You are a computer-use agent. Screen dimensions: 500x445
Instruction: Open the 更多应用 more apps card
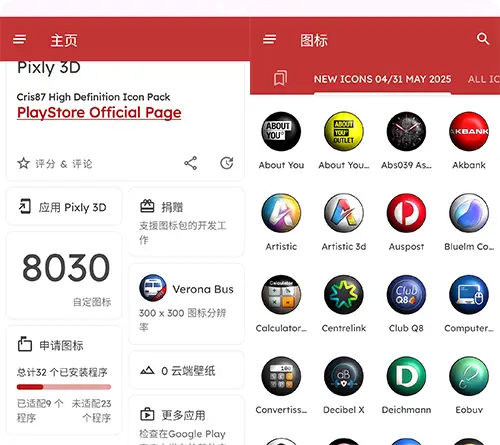click(x=186, y=421)
